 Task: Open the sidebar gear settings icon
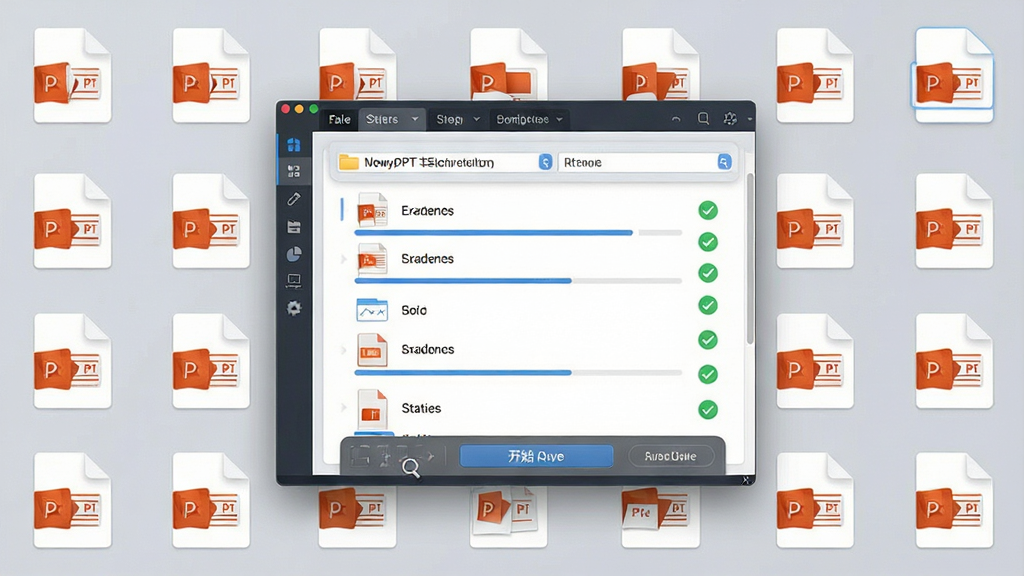click(x=294, y=308)
